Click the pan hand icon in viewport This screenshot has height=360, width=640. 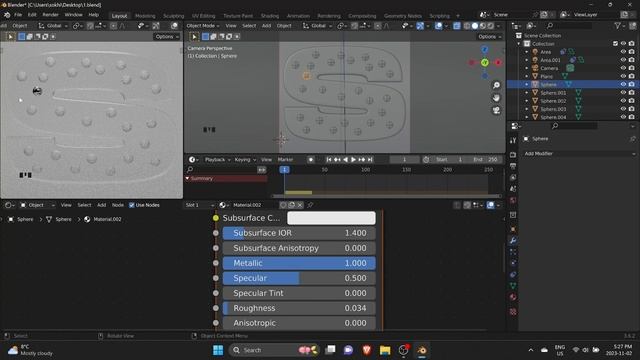click(496, 98)
